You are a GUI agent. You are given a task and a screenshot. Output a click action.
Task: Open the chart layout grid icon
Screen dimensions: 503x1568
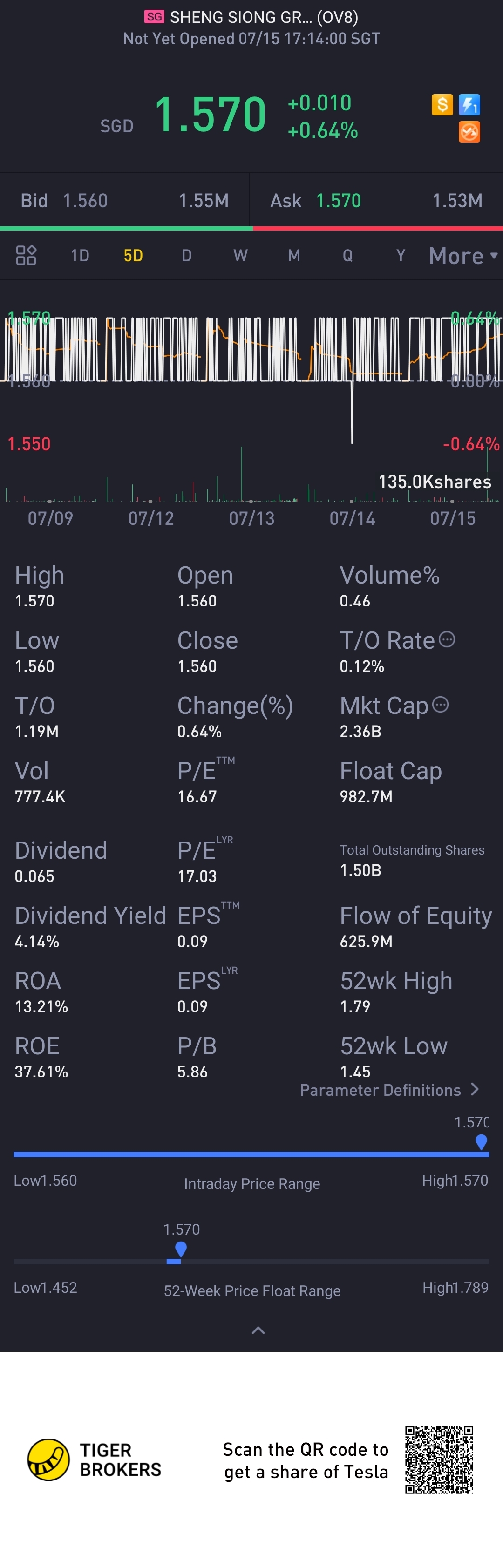coord(26,255)
